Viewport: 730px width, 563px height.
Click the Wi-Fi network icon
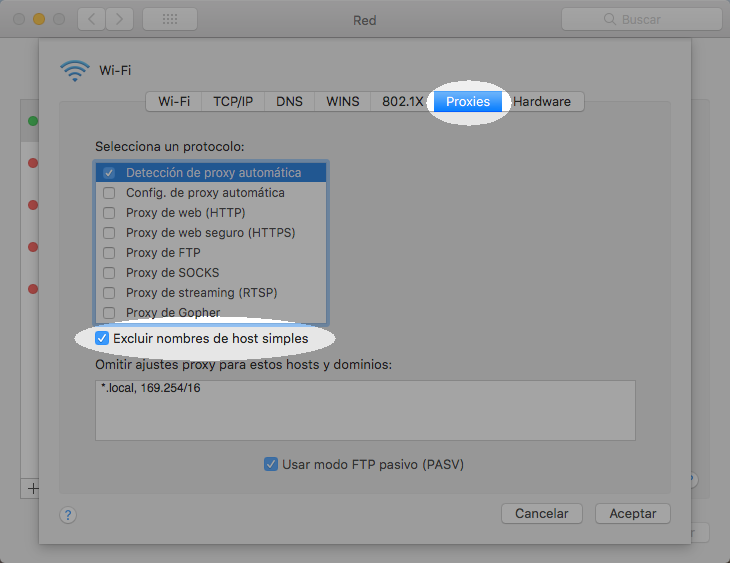[x=74, y=70]
